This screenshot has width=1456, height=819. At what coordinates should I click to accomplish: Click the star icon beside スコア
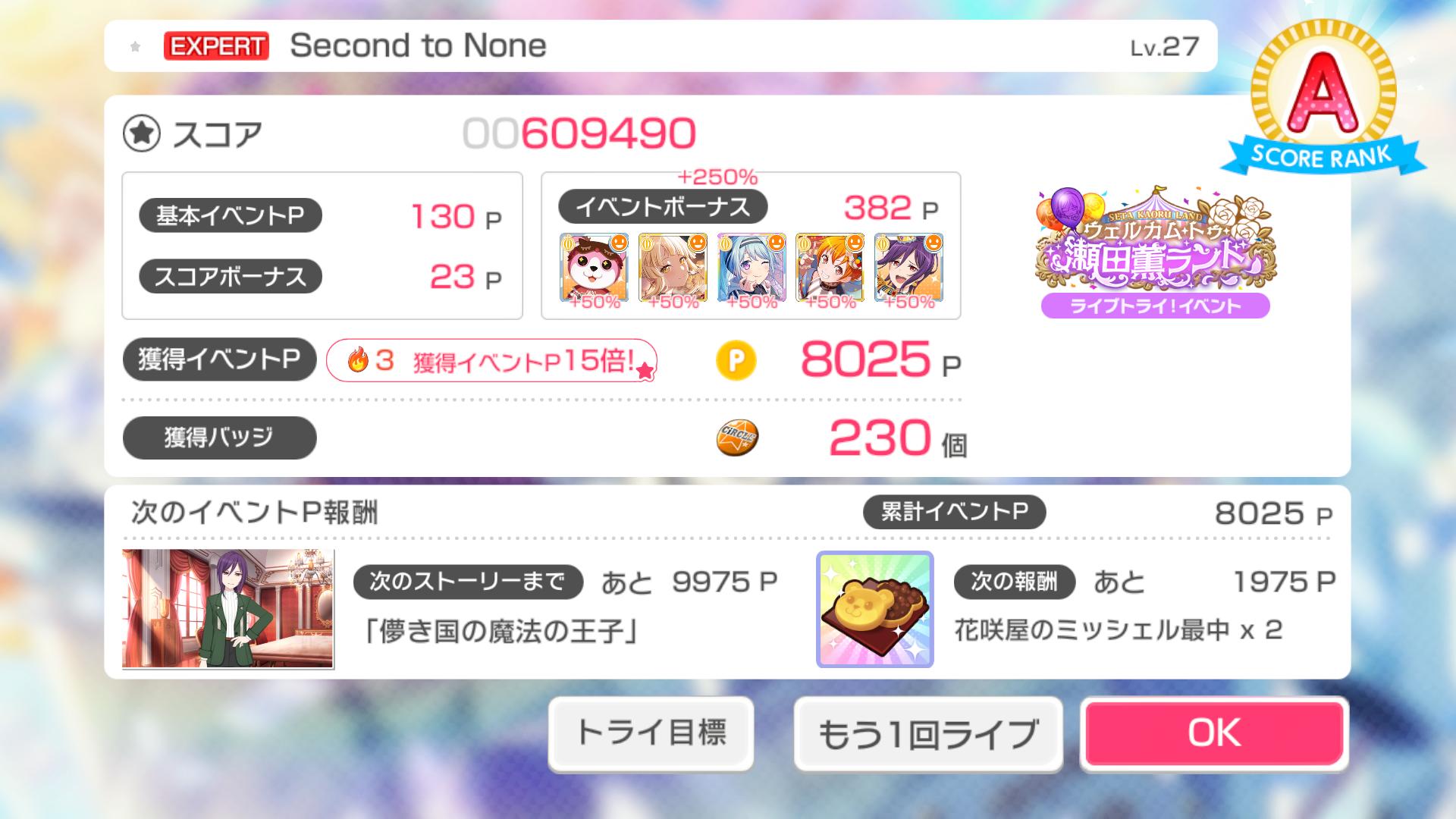[142, 134]
